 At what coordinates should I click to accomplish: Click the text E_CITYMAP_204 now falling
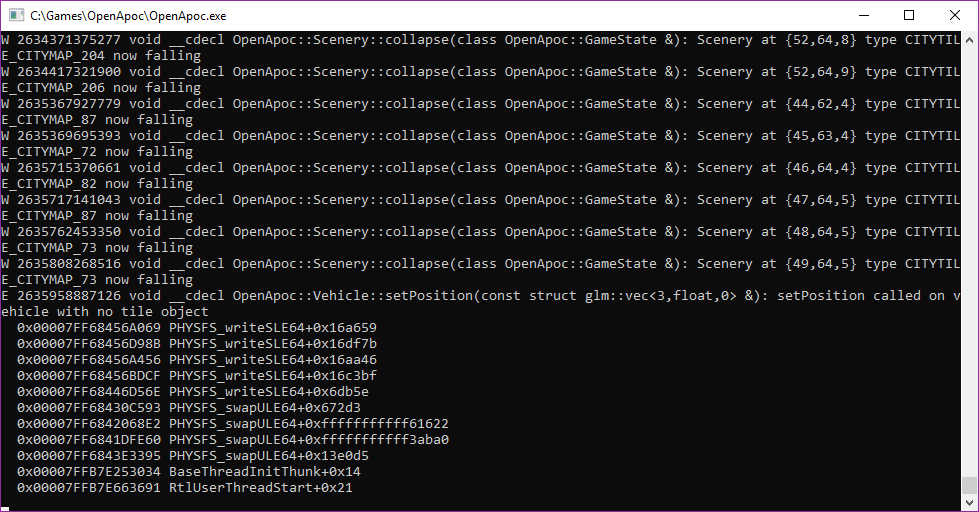click(101, 56)
